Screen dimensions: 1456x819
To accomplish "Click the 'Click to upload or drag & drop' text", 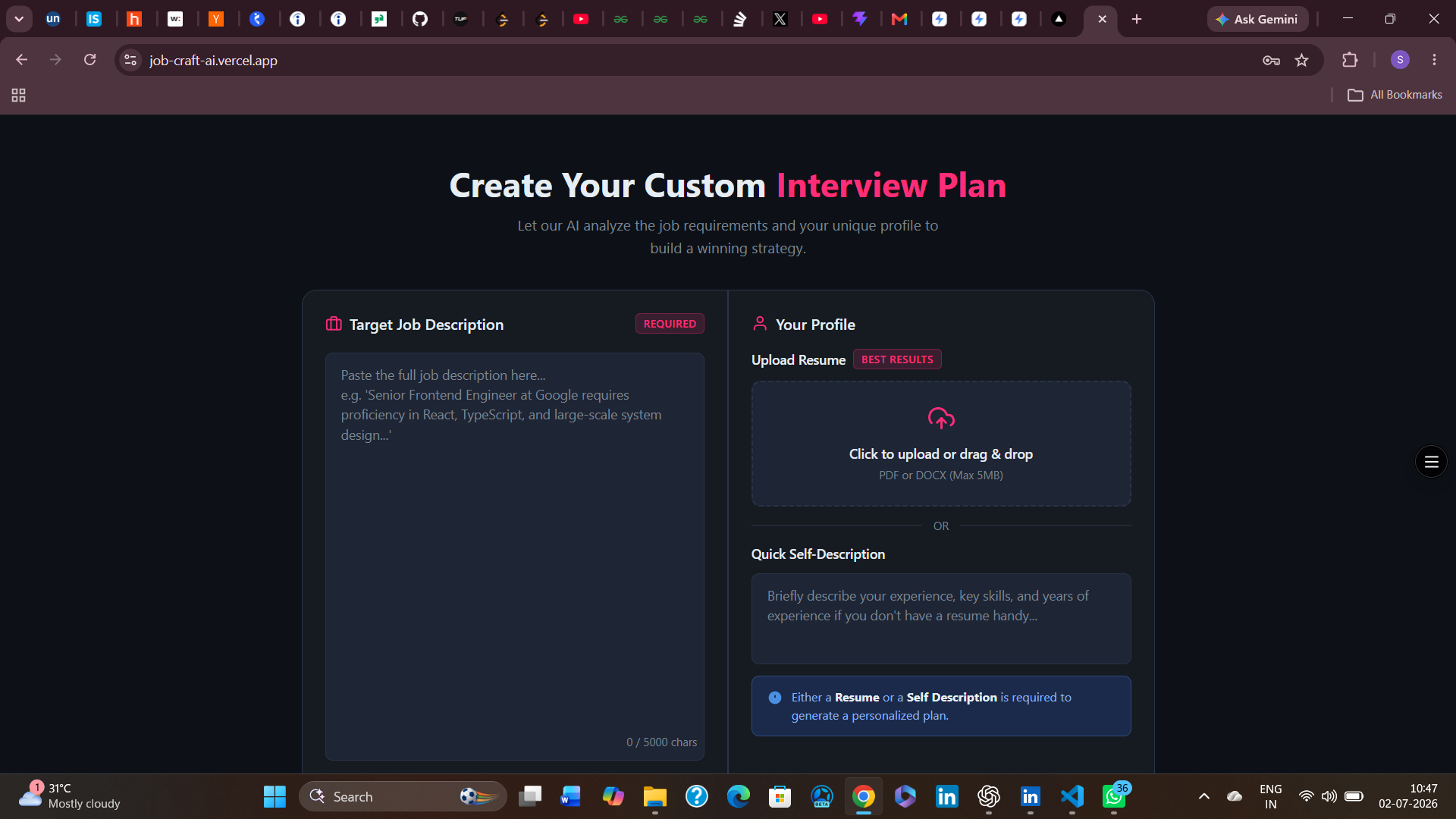I will [941, 454].
